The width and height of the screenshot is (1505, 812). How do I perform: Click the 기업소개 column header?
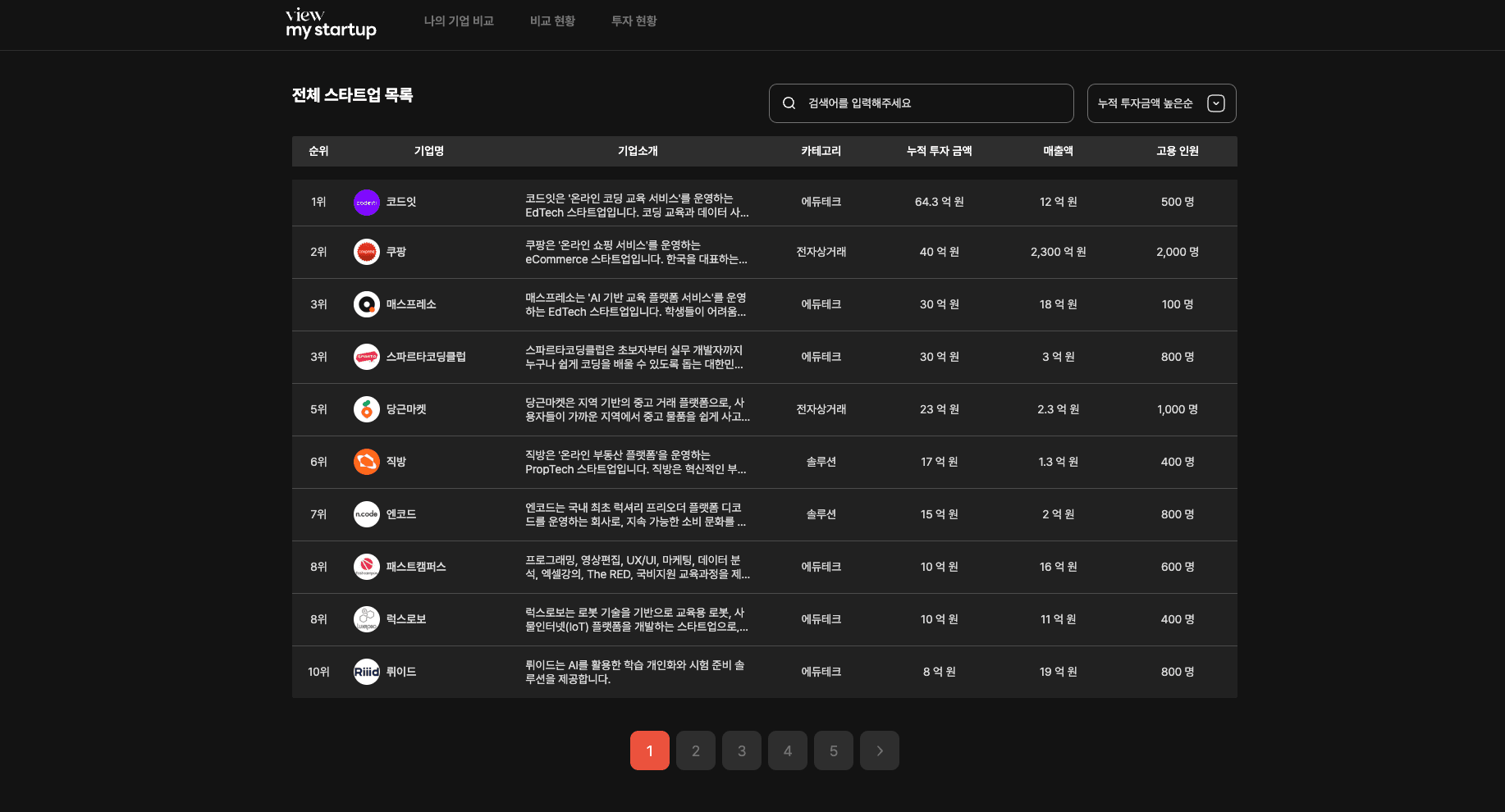[x=638, y=151]
